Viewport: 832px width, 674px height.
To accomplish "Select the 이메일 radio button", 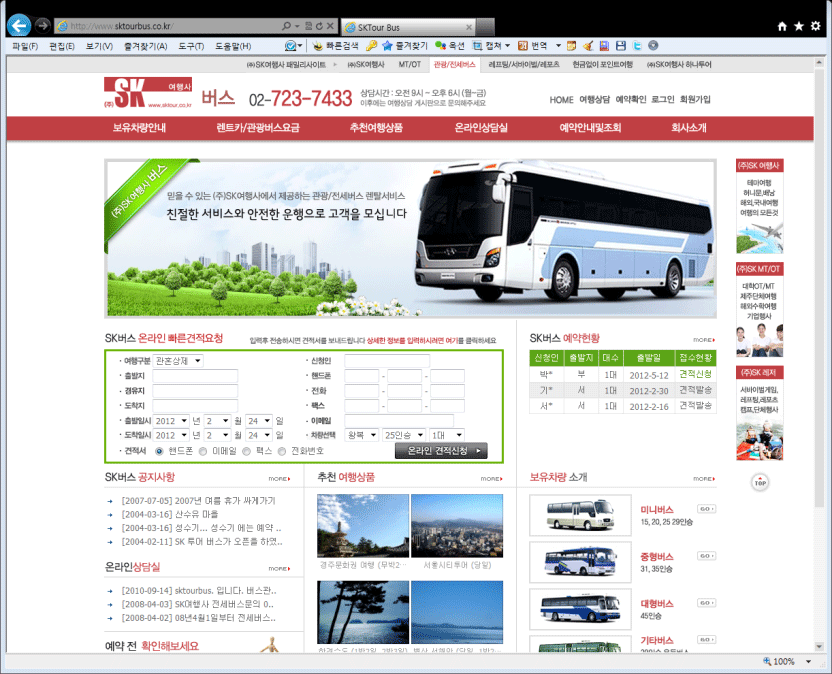I will [x=203, y=451].
